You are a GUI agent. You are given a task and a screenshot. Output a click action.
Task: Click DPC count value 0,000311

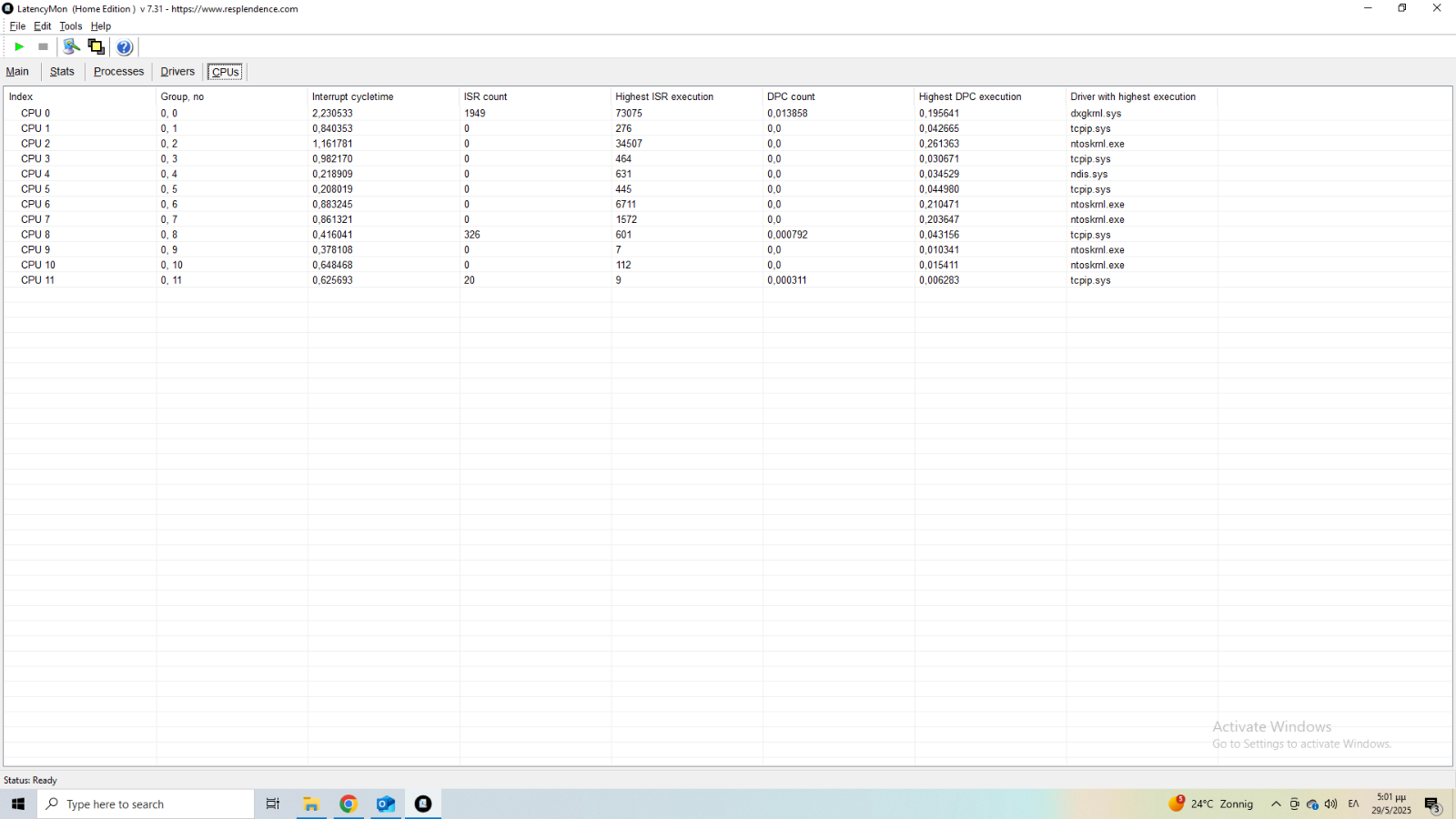(787, 280)
